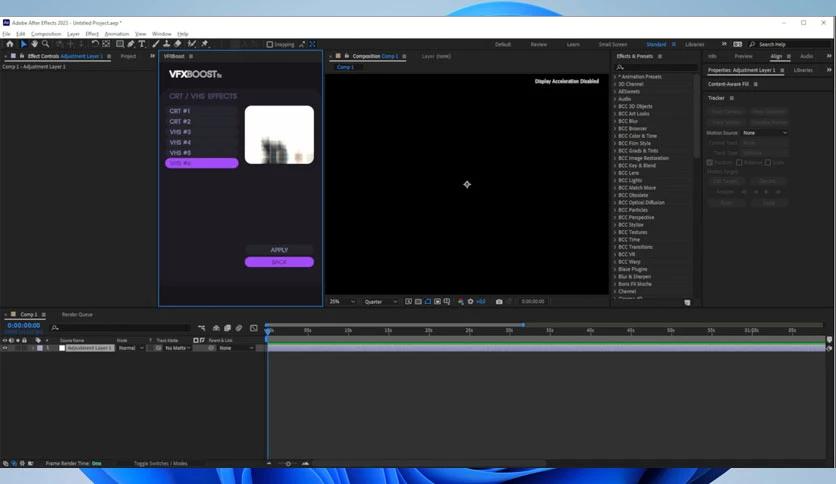
Task: Click the reset exposure icon in the viewer
Action: (470, 302)
